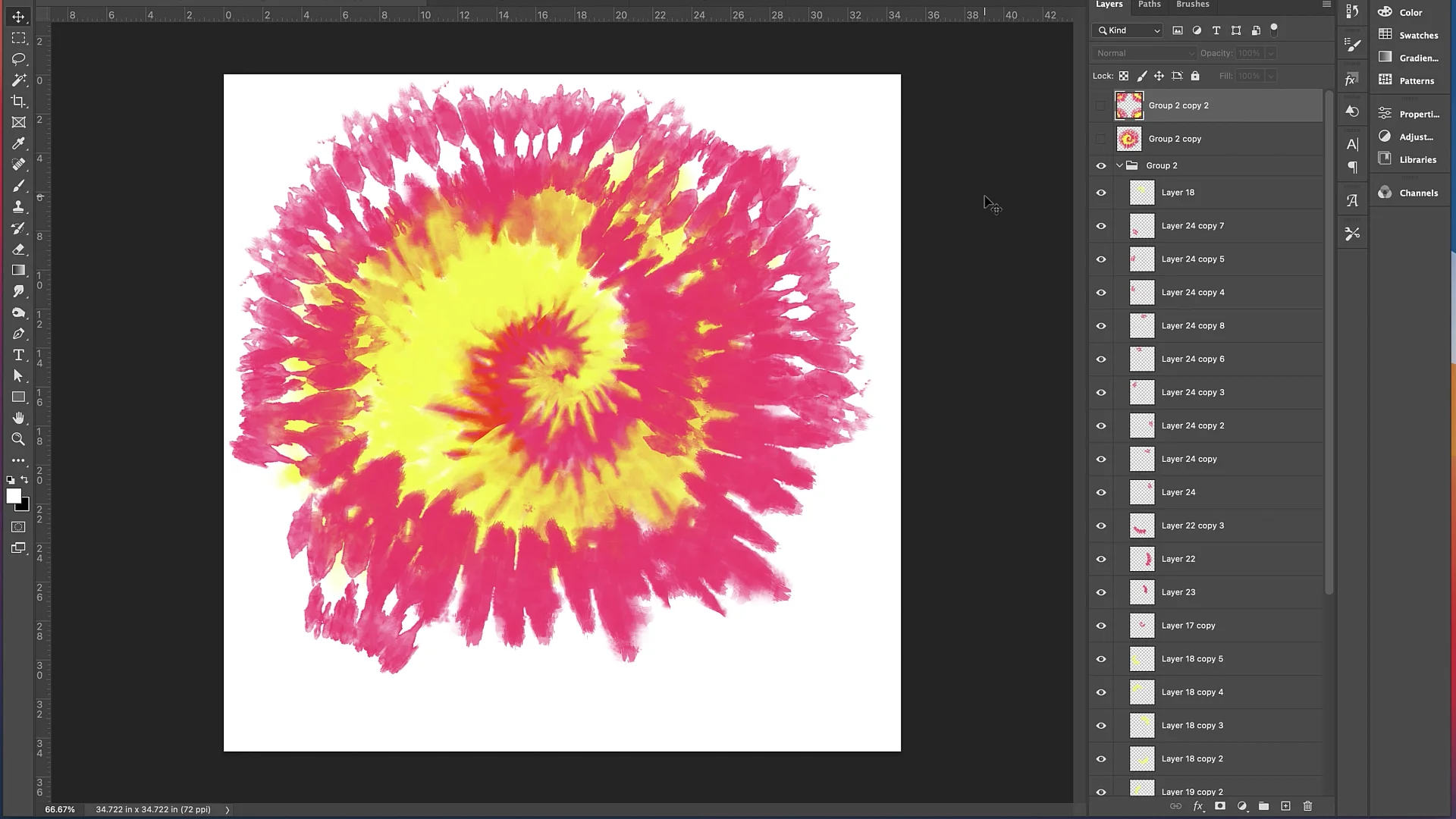Show the Group 2 copy 2 layer

tap(1100, 105)
